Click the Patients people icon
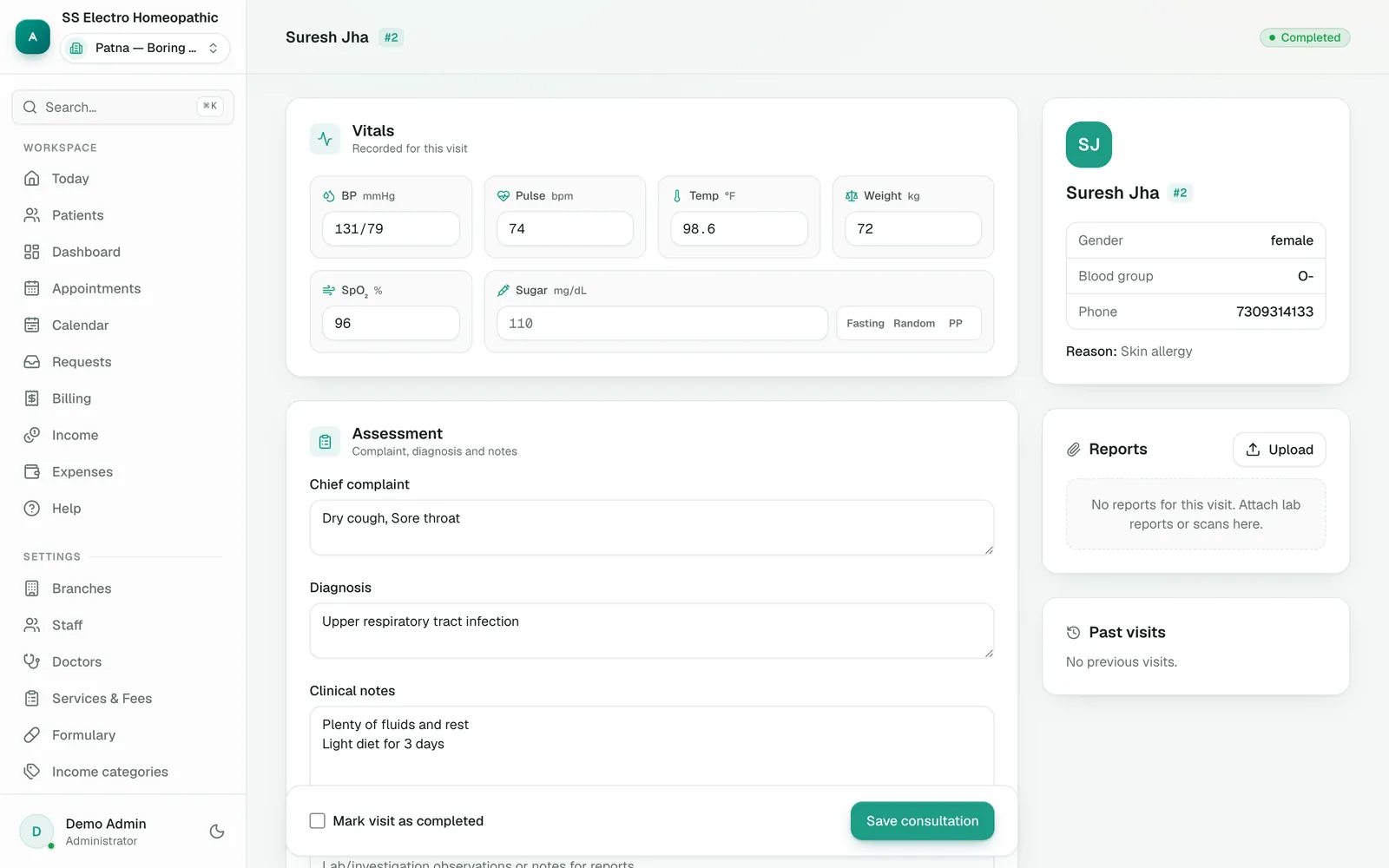Screen dimensions: 1389x868 coord(32,214)
